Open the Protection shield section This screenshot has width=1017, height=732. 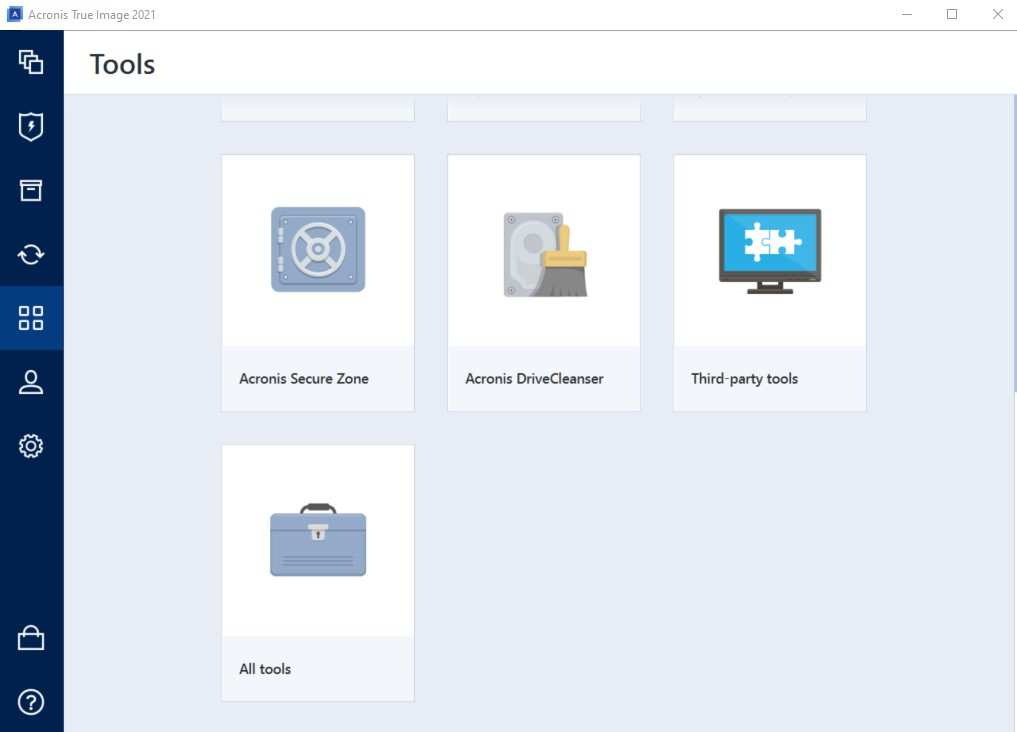(31, 126)
